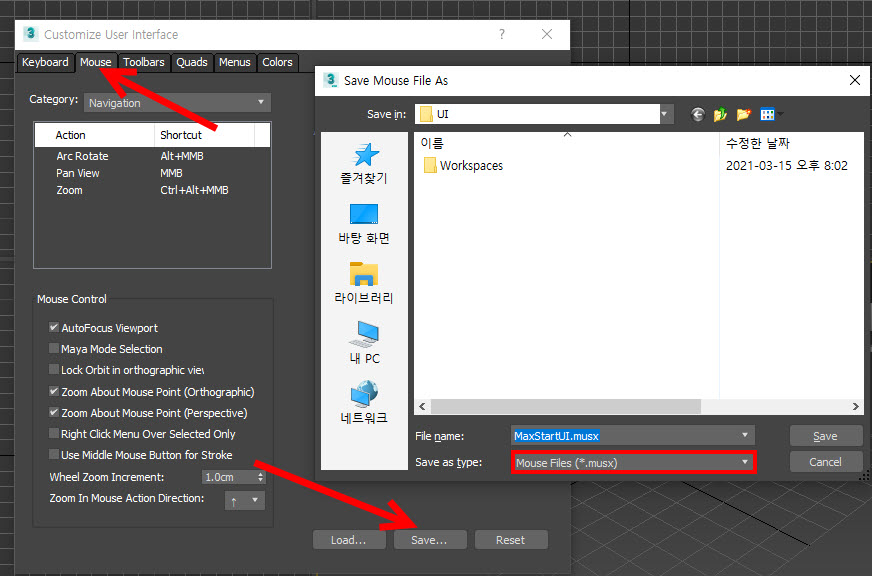Viewport: 872px width, 576px height.
Task: Click the help question mark in Customize dialog
Action: (502, 34)
